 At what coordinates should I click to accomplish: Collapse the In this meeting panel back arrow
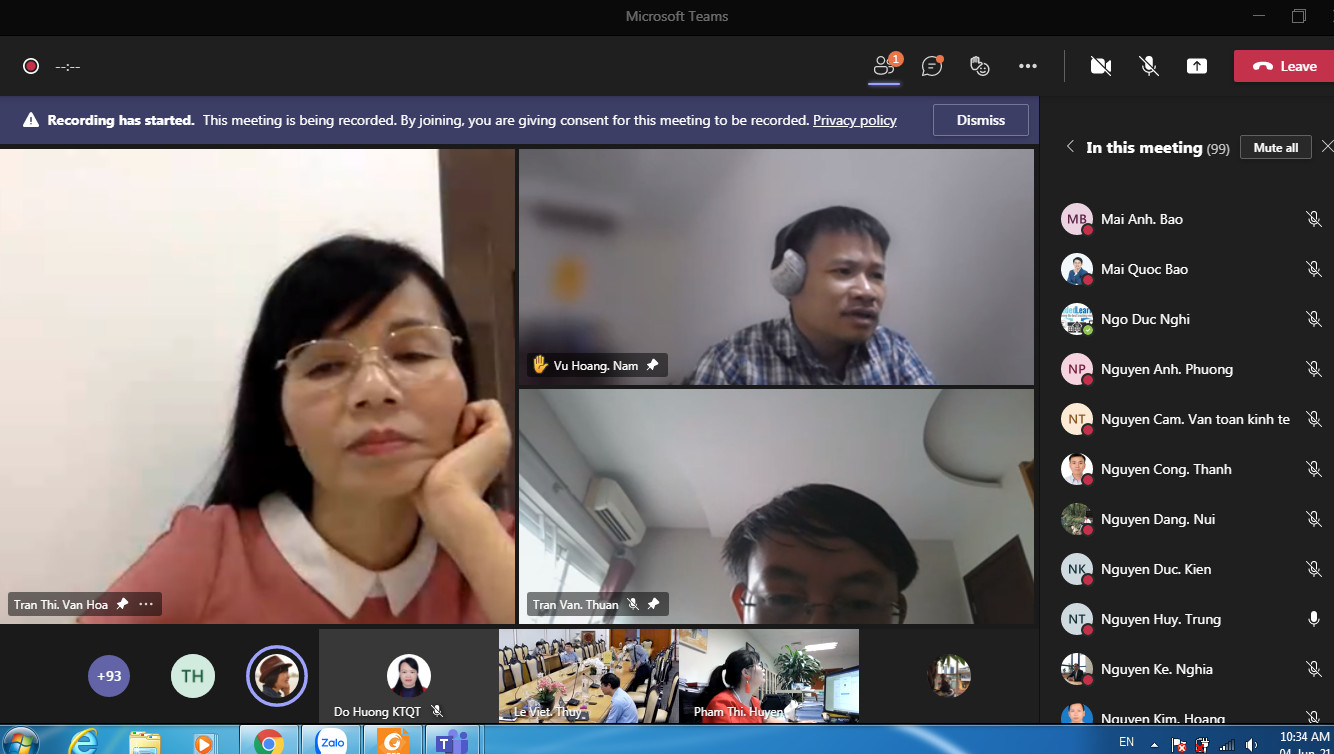1070,147
